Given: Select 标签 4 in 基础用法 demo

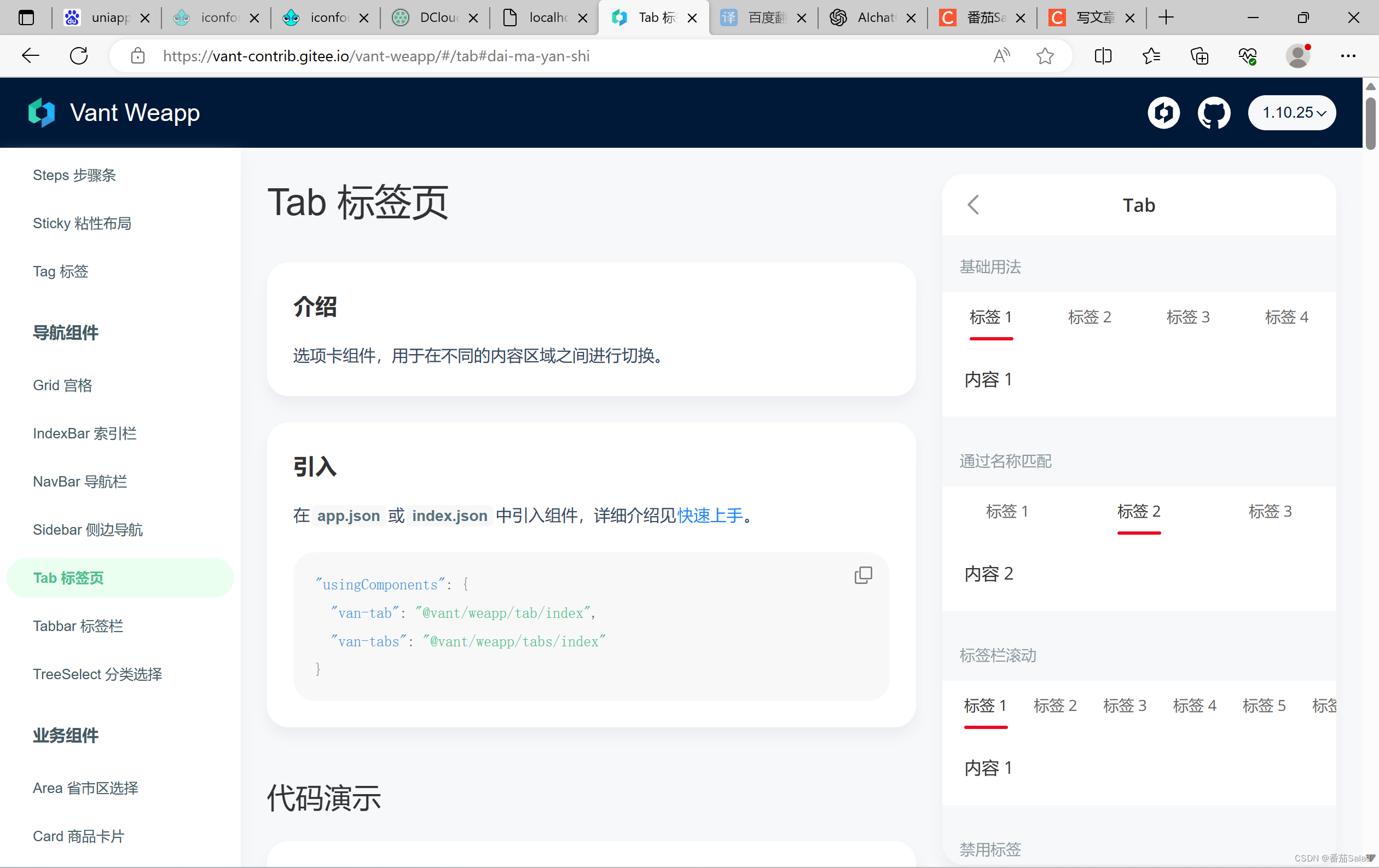Looking at the screenshot, I should click(1286, 317).
